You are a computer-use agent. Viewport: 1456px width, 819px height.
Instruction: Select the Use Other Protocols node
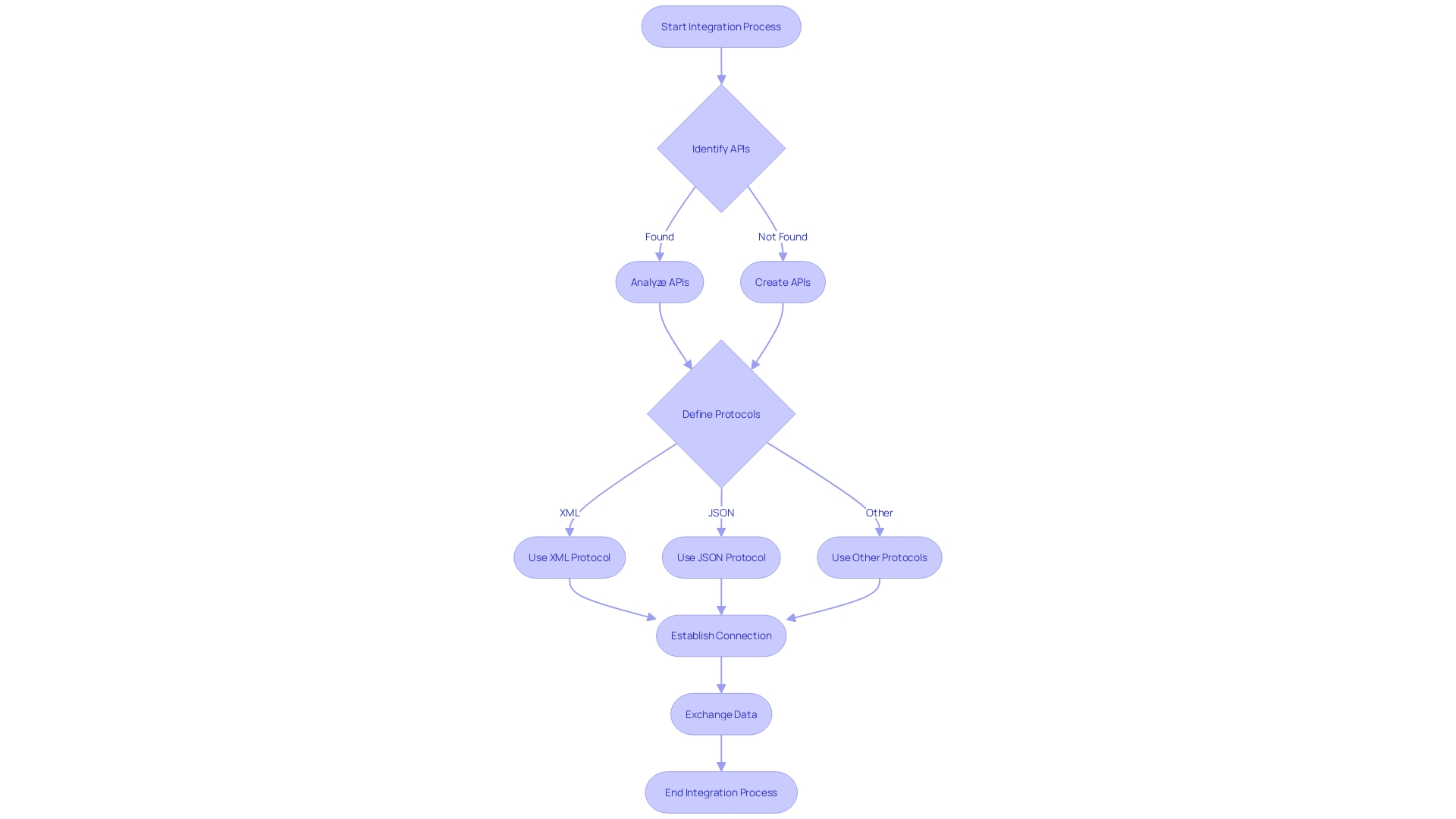[879, 557]
